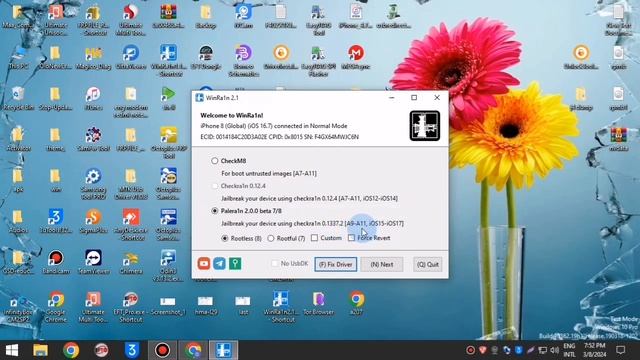
Task: Select the Samsung Tool PRO desktop icon
Action: click(x=93, y=184)
